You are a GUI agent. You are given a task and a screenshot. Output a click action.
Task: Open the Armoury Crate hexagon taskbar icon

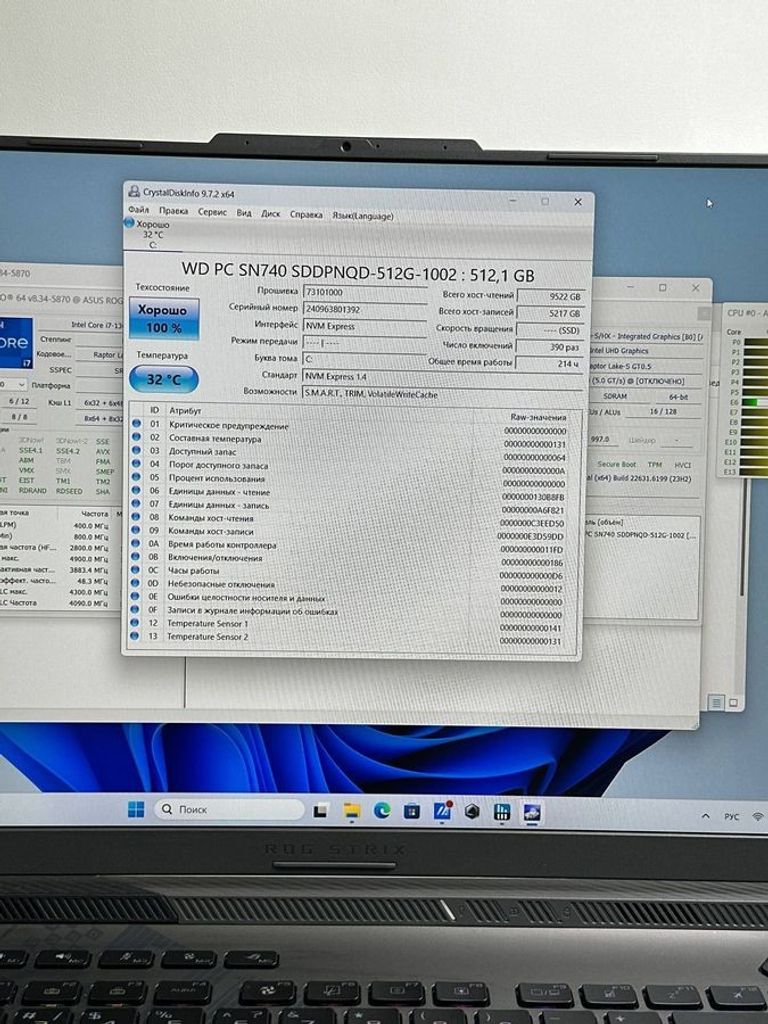472,811
